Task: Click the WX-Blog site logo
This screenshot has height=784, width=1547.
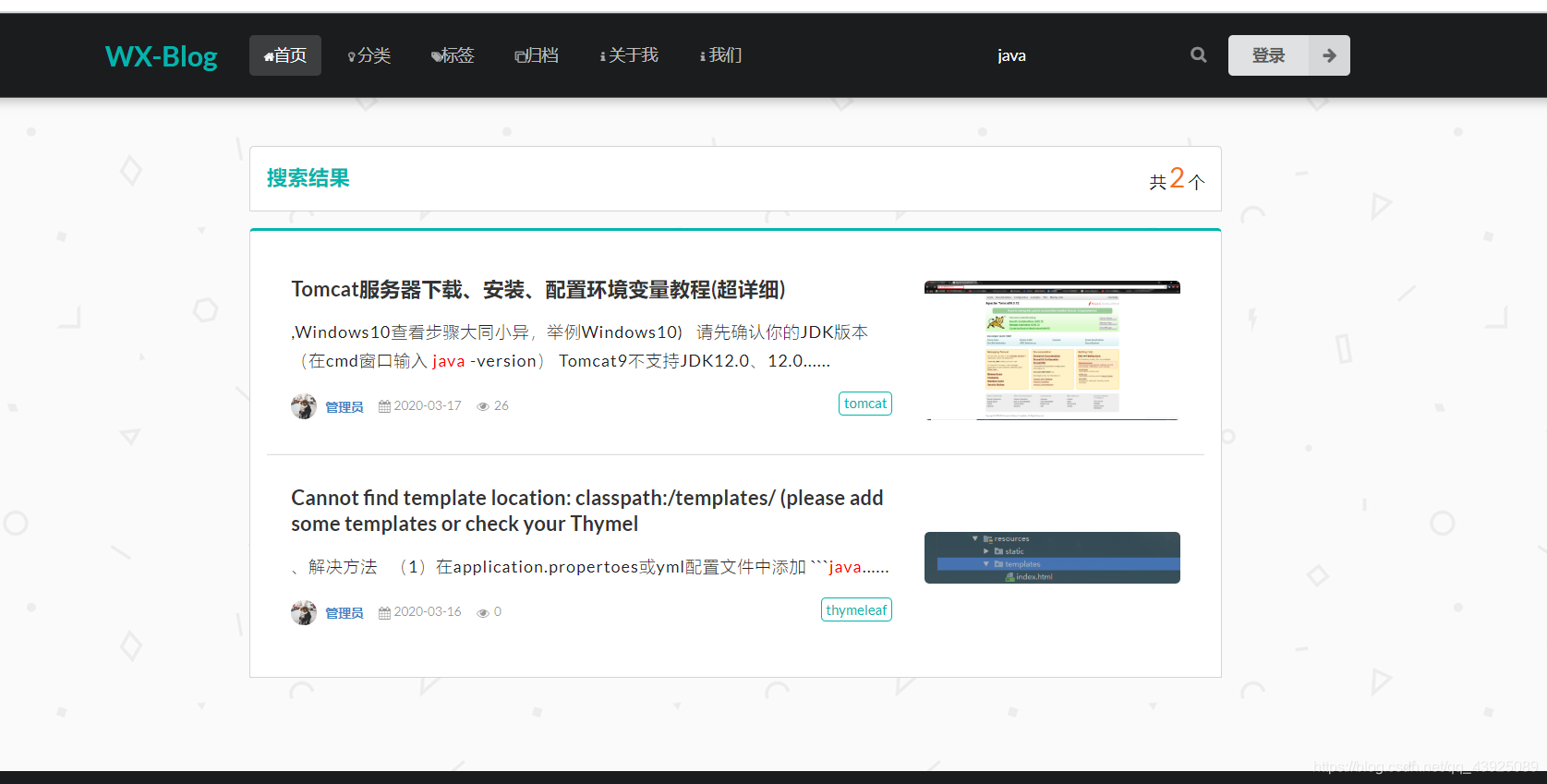Action: click(162, 56)
